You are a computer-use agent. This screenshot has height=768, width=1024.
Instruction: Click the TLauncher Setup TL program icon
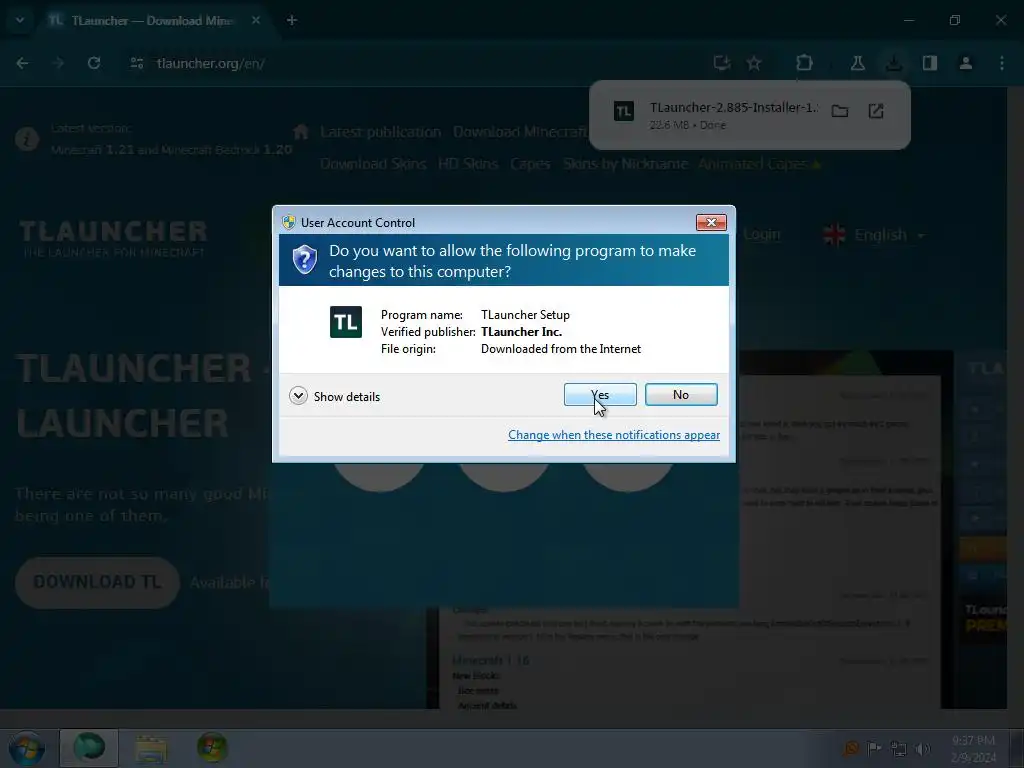coord(345,322)
